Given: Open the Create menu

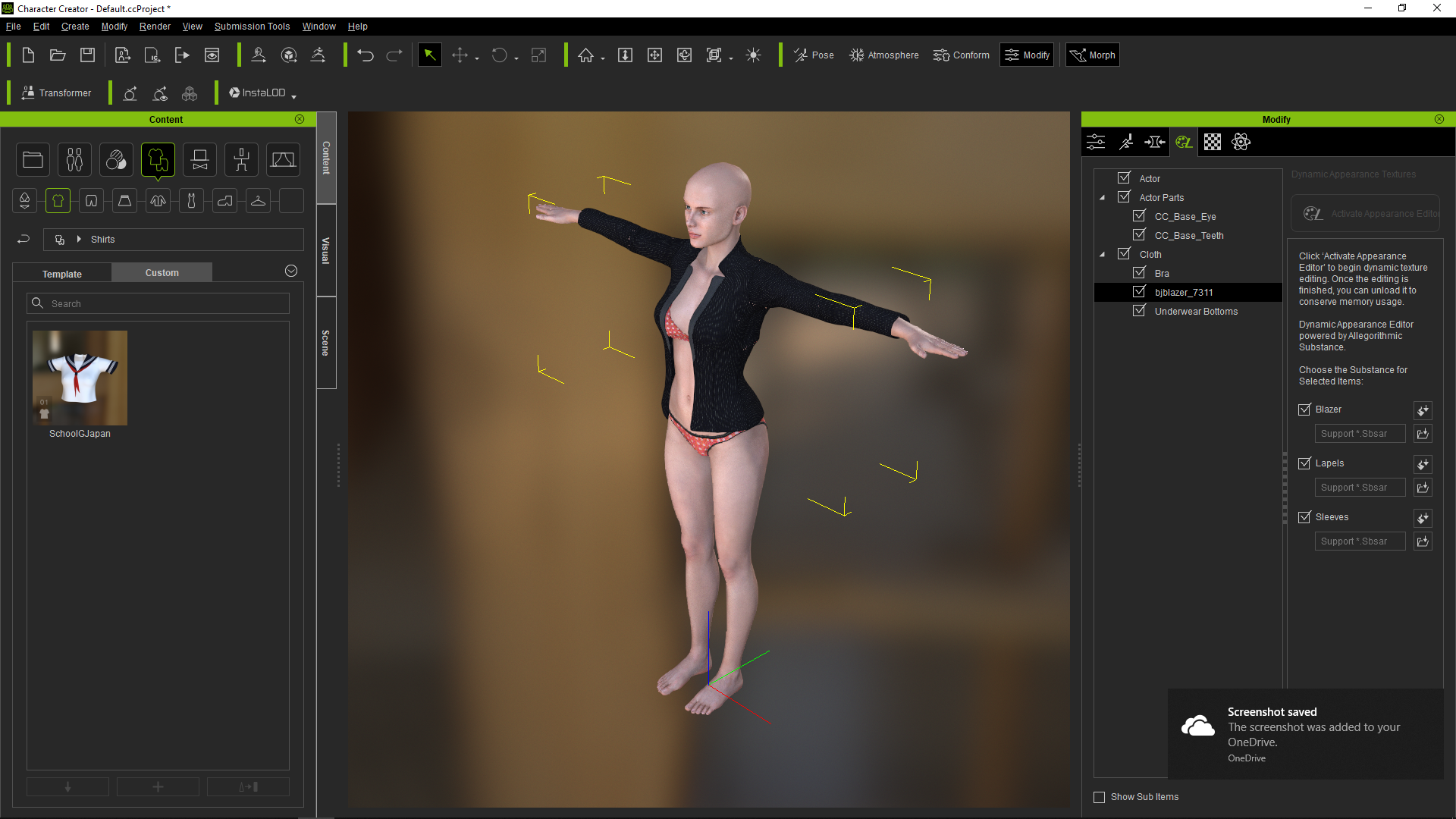Looking at the screenshot, I should (75, 27).
